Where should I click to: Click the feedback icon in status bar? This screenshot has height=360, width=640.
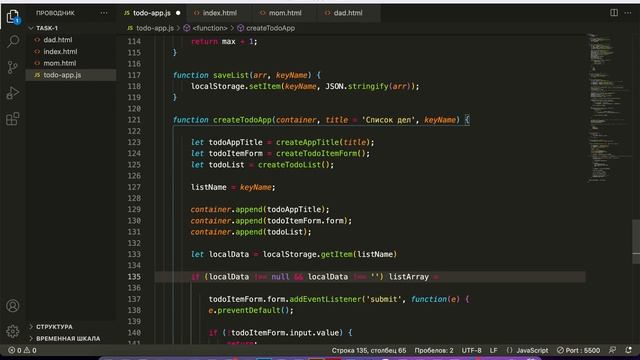pos(613,350)
